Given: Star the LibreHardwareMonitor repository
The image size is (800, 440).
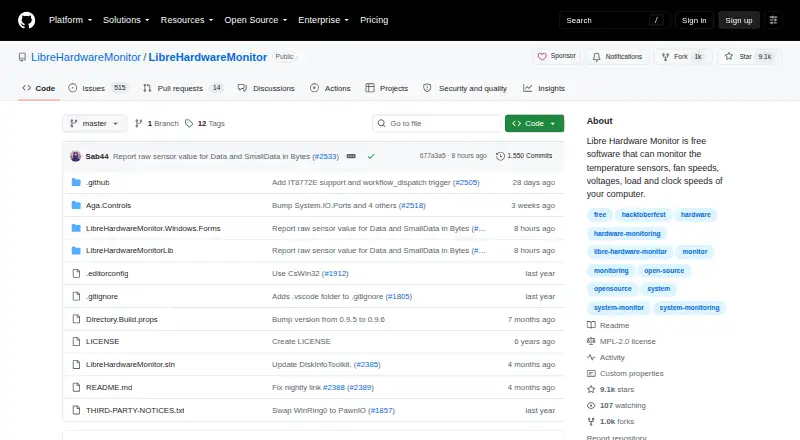Looking at the screenshot, I should pos(749,57).
